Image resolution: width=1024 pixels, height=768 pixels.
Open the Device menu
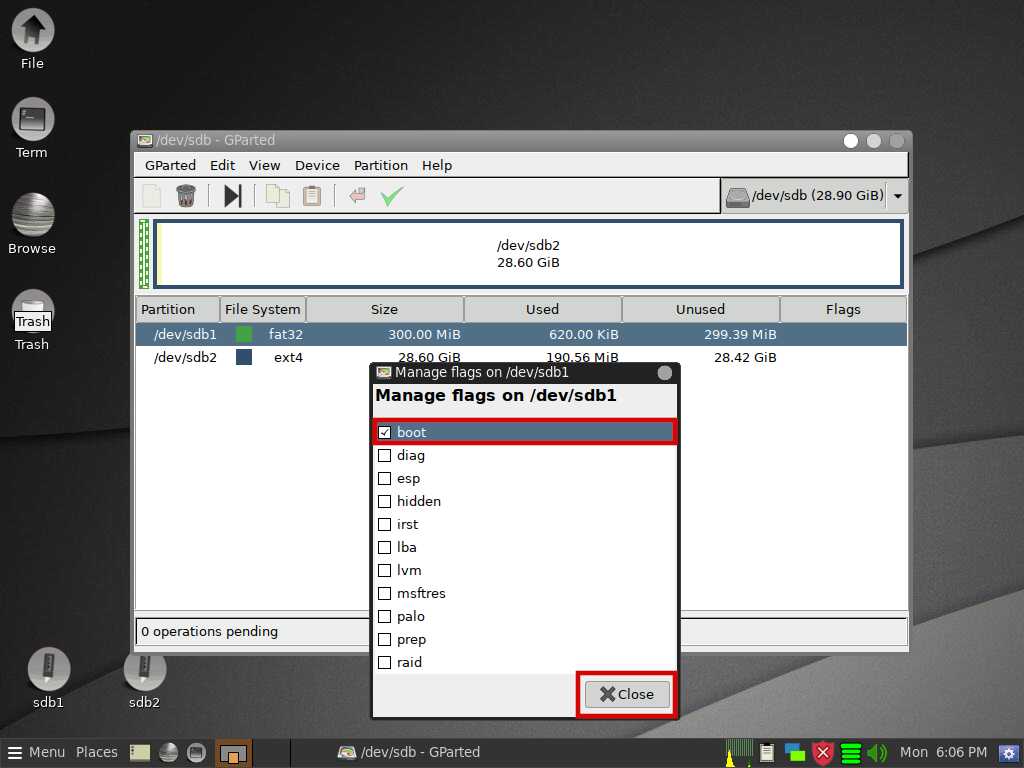click(317, 165)
